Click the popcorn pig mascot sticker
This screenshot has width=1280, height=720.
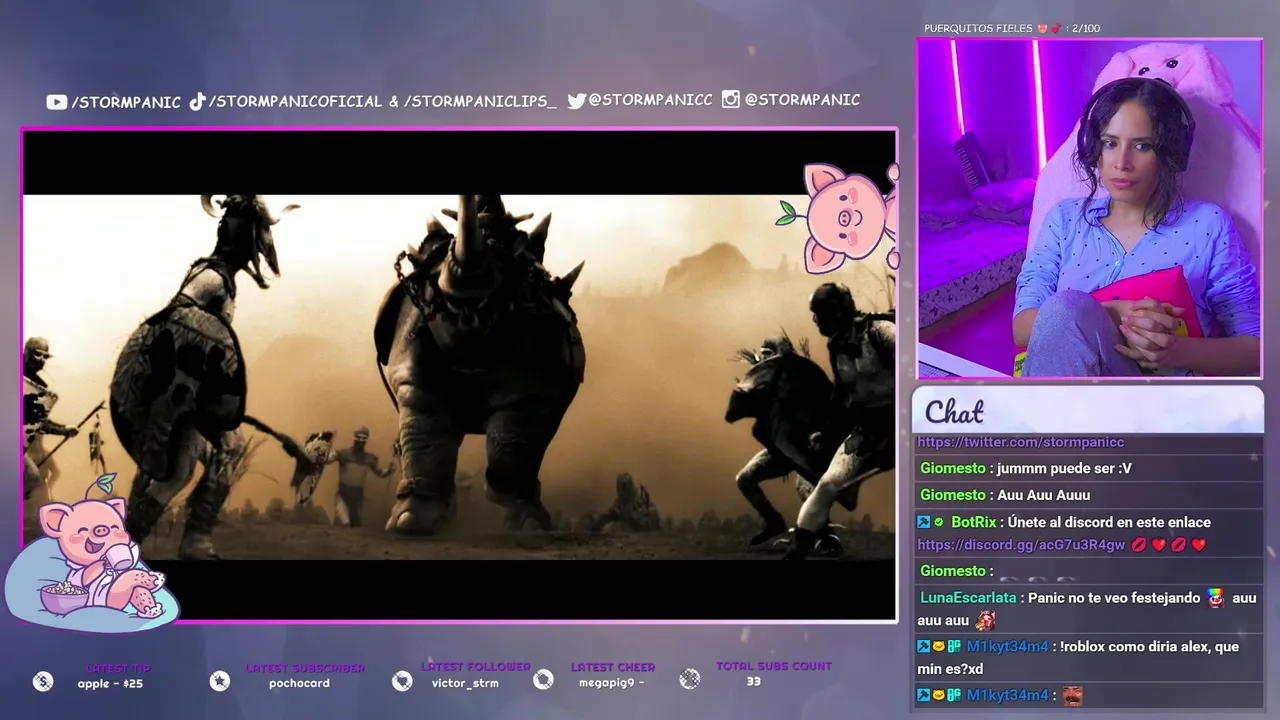[92, 556]
